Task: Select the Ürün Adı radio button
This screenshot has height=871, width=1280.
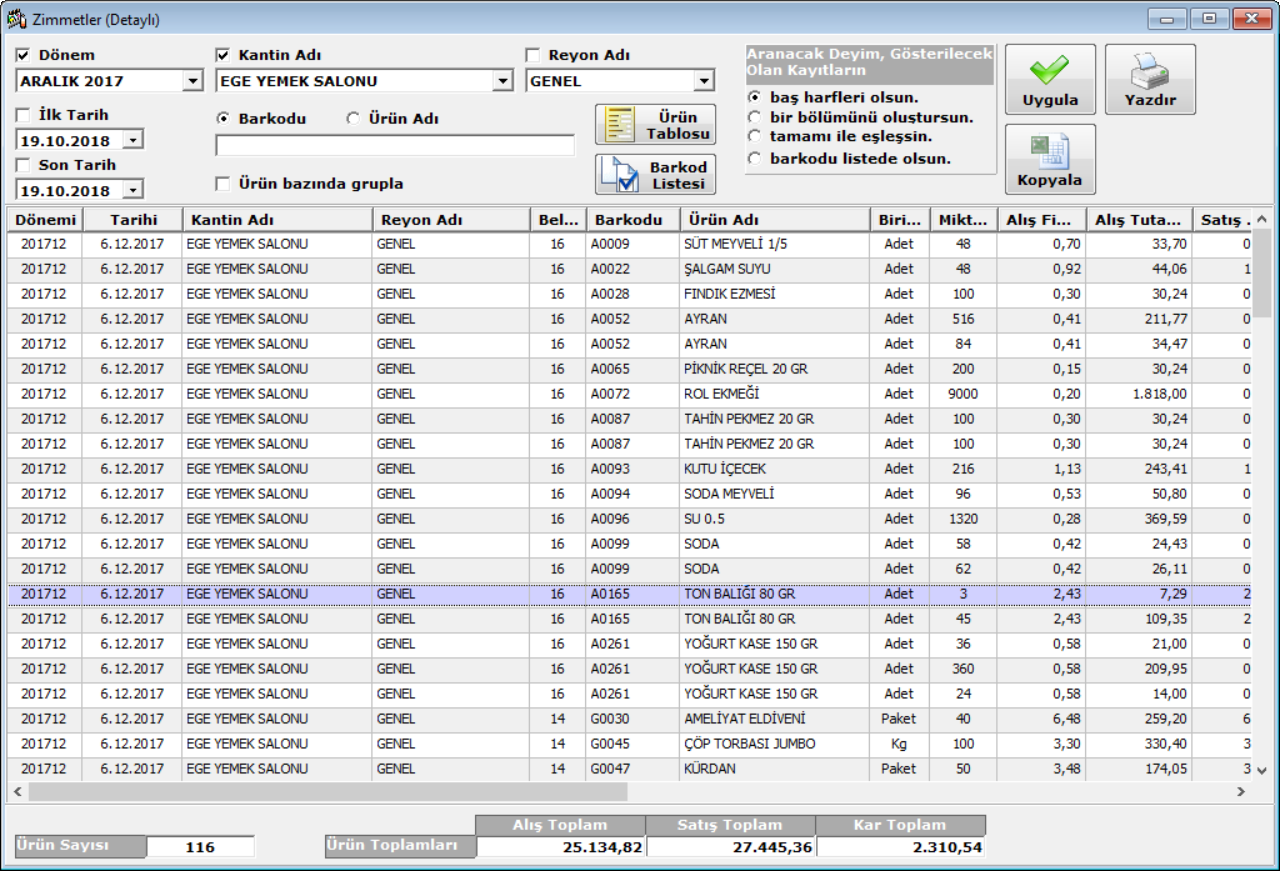Action: tap(353, 118)
